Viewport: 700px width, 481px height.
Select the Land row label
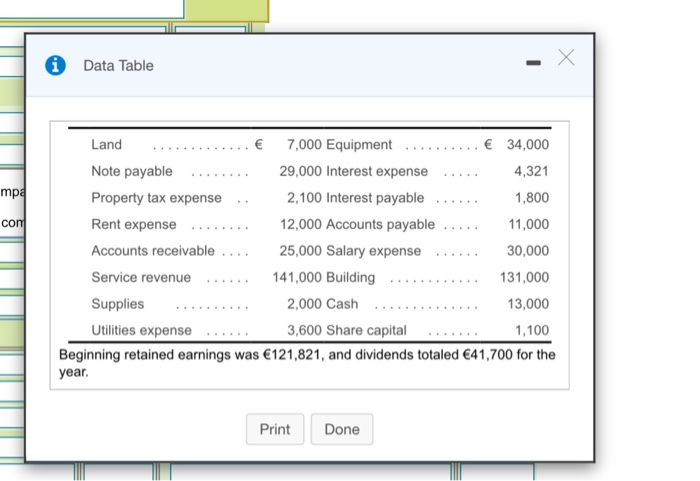106,145
